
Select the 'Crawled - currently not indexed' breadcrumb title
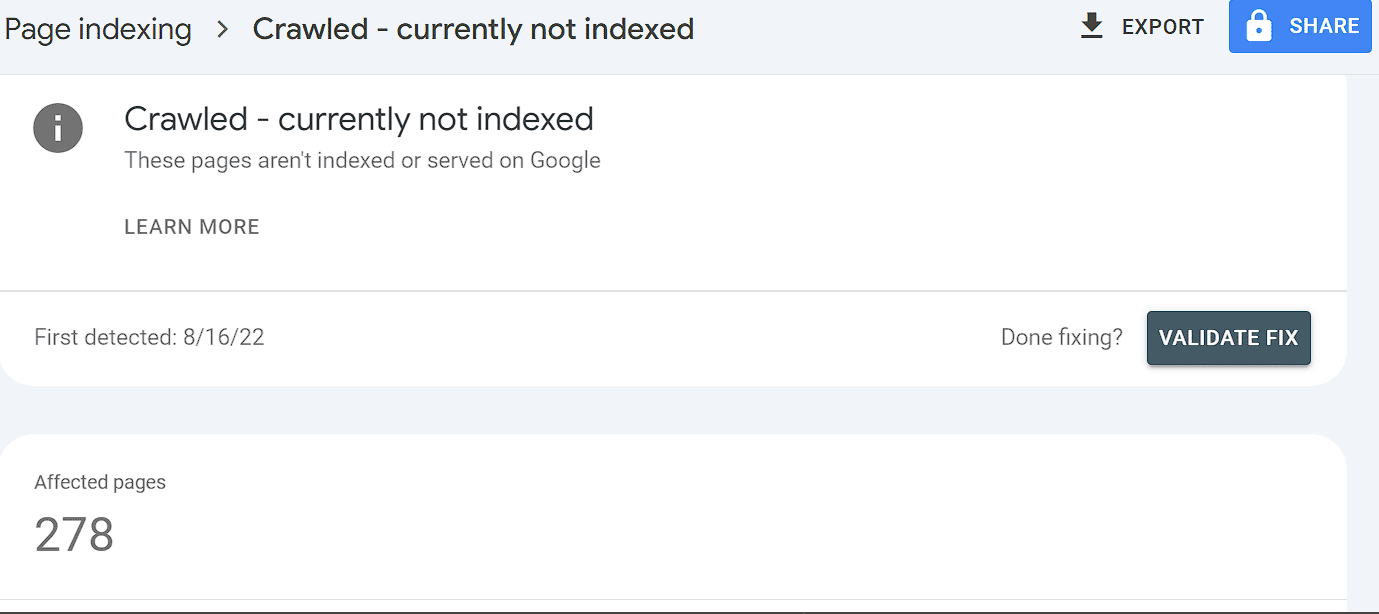(473, 29)
